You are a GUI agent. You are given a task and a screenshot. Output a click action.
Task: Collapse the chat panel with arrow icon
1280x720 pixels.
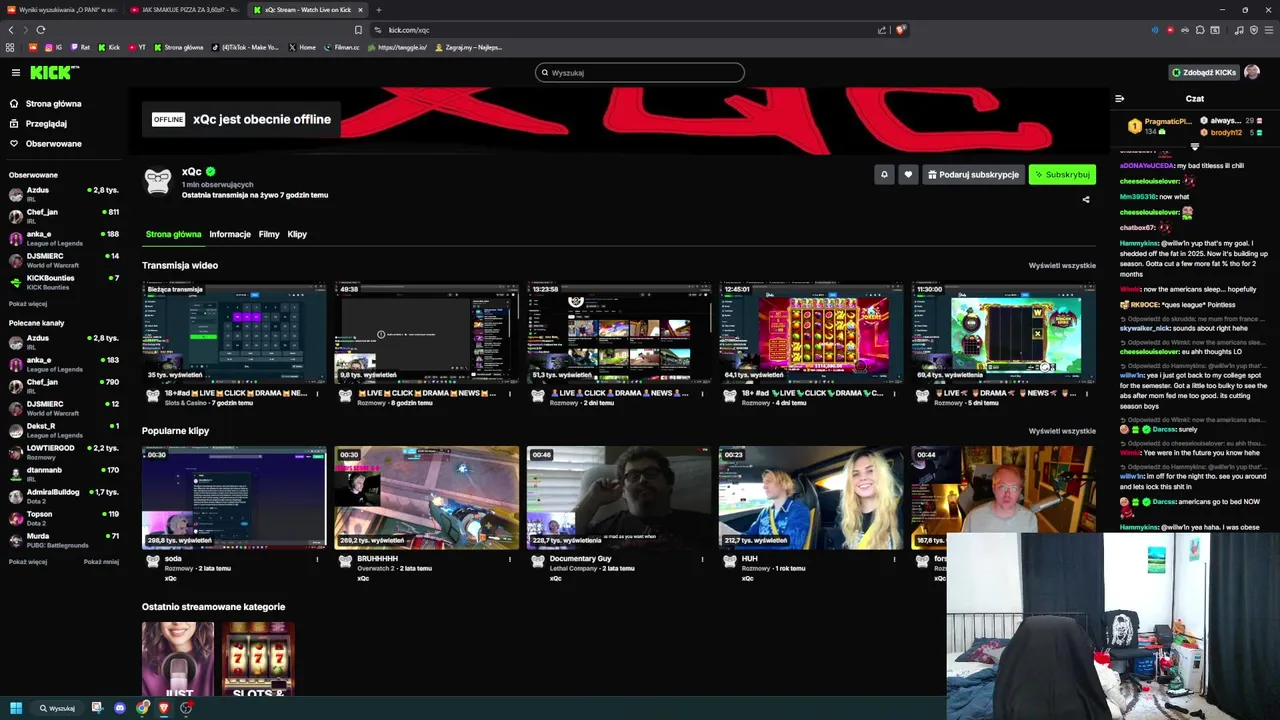click(1119, 98)
